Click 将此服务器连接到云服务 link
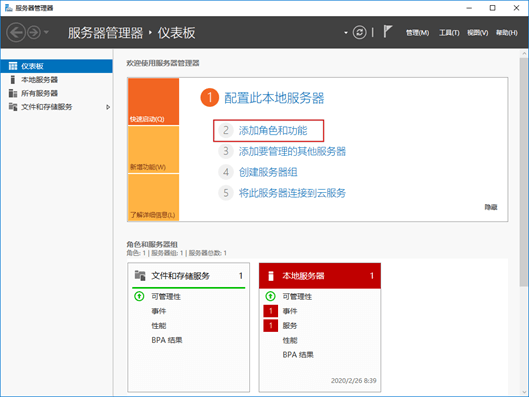 click(292, 193)
